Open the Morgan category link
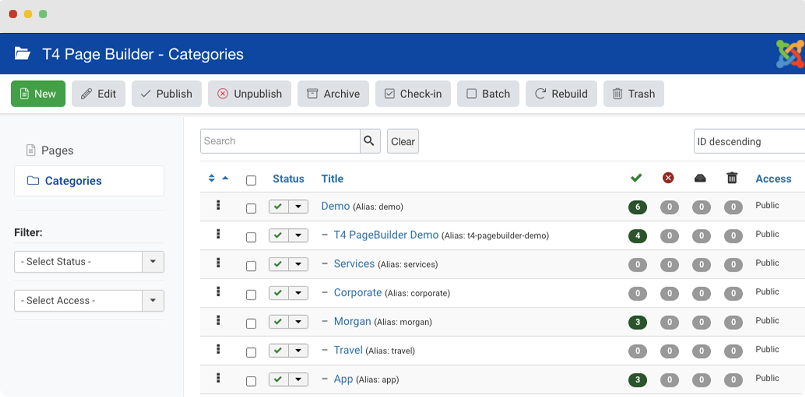Image resolution: width=805 pixels, height=397 pixels. pyautogui.click(x=352, y=322)
